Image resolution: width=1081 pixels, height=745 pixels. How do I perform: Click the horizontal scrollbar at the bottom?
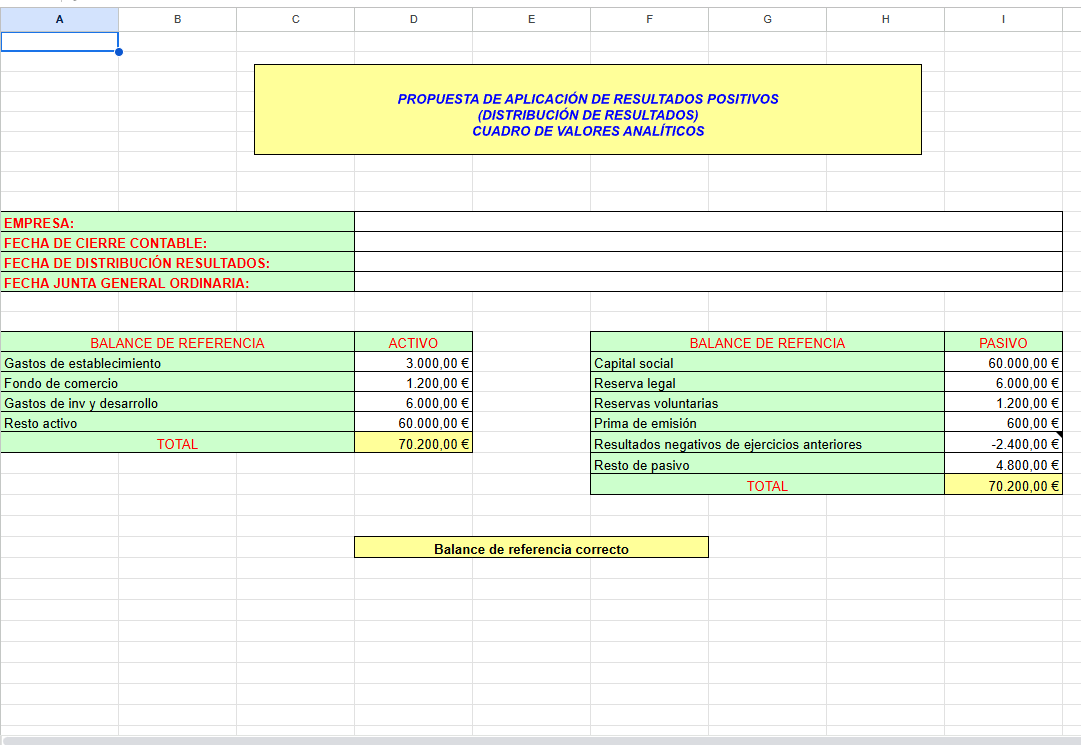540,740
